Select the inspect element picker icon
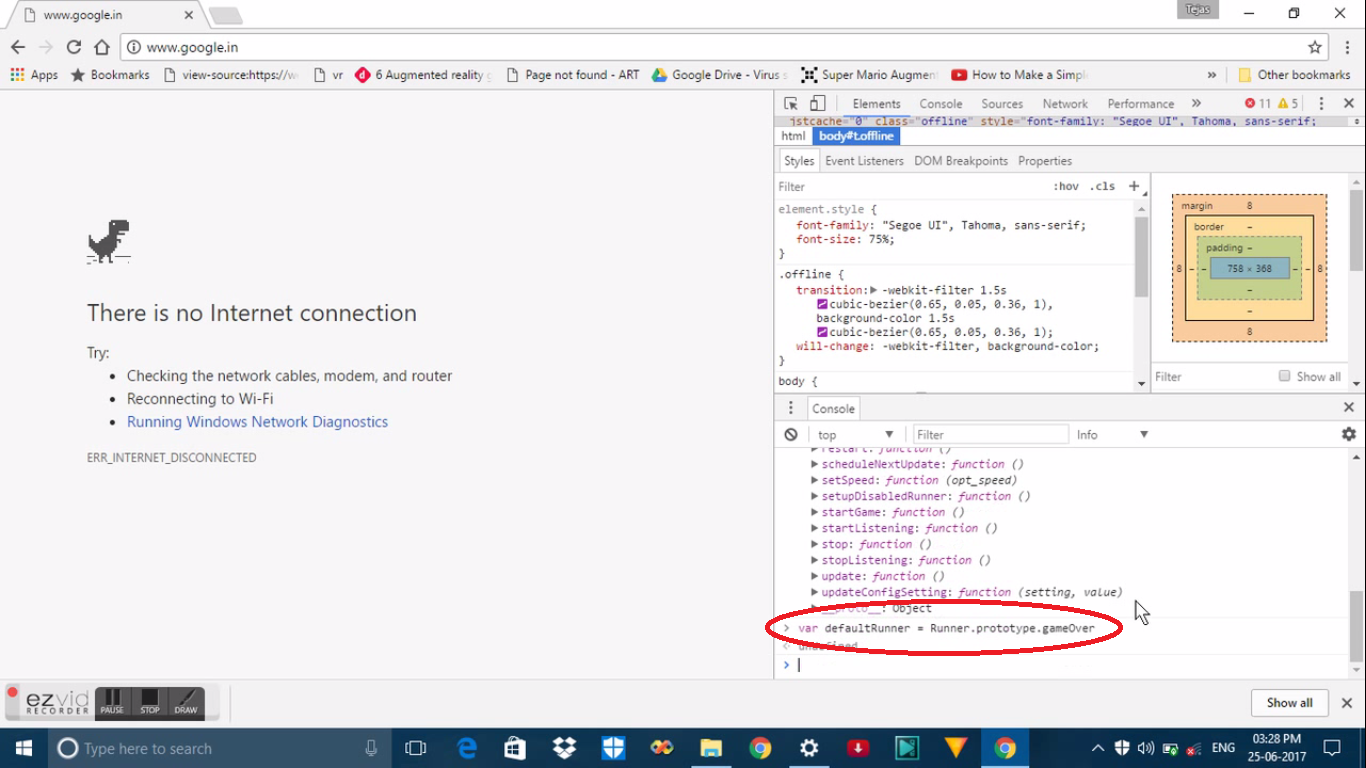 point(791,104)
